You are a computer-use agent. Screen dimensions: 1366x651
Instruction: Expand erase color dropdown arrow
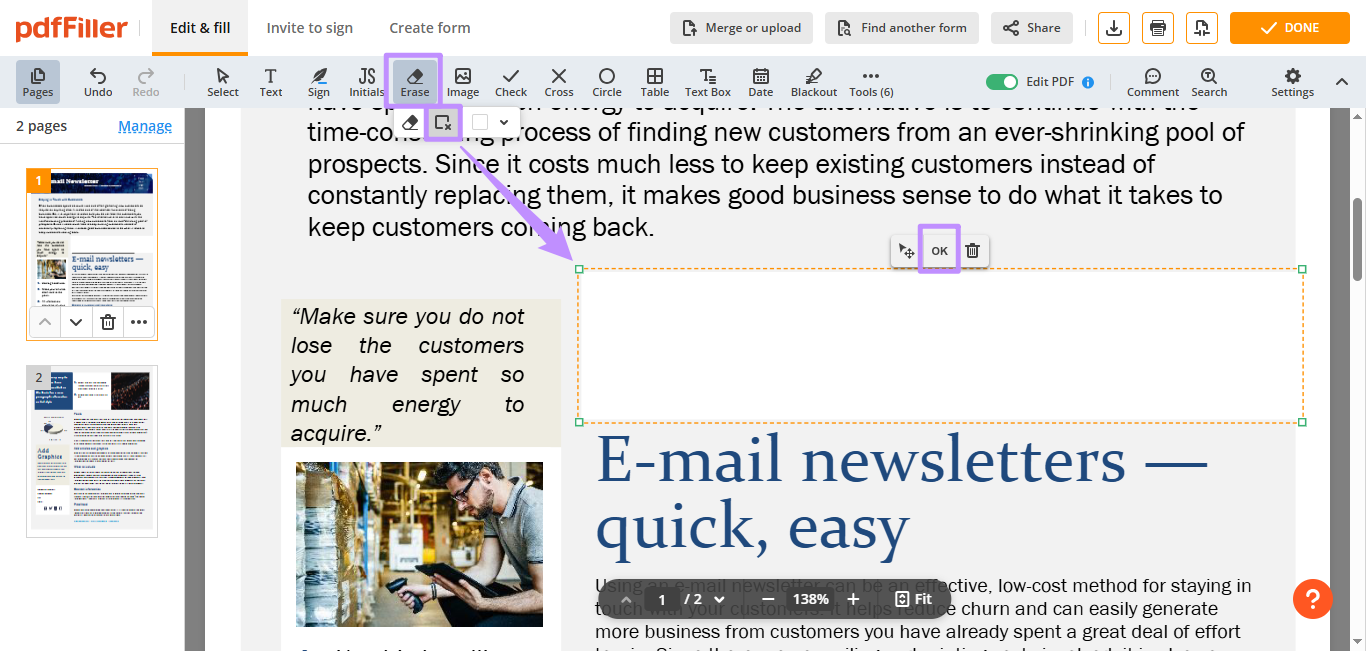coord(504,122)
